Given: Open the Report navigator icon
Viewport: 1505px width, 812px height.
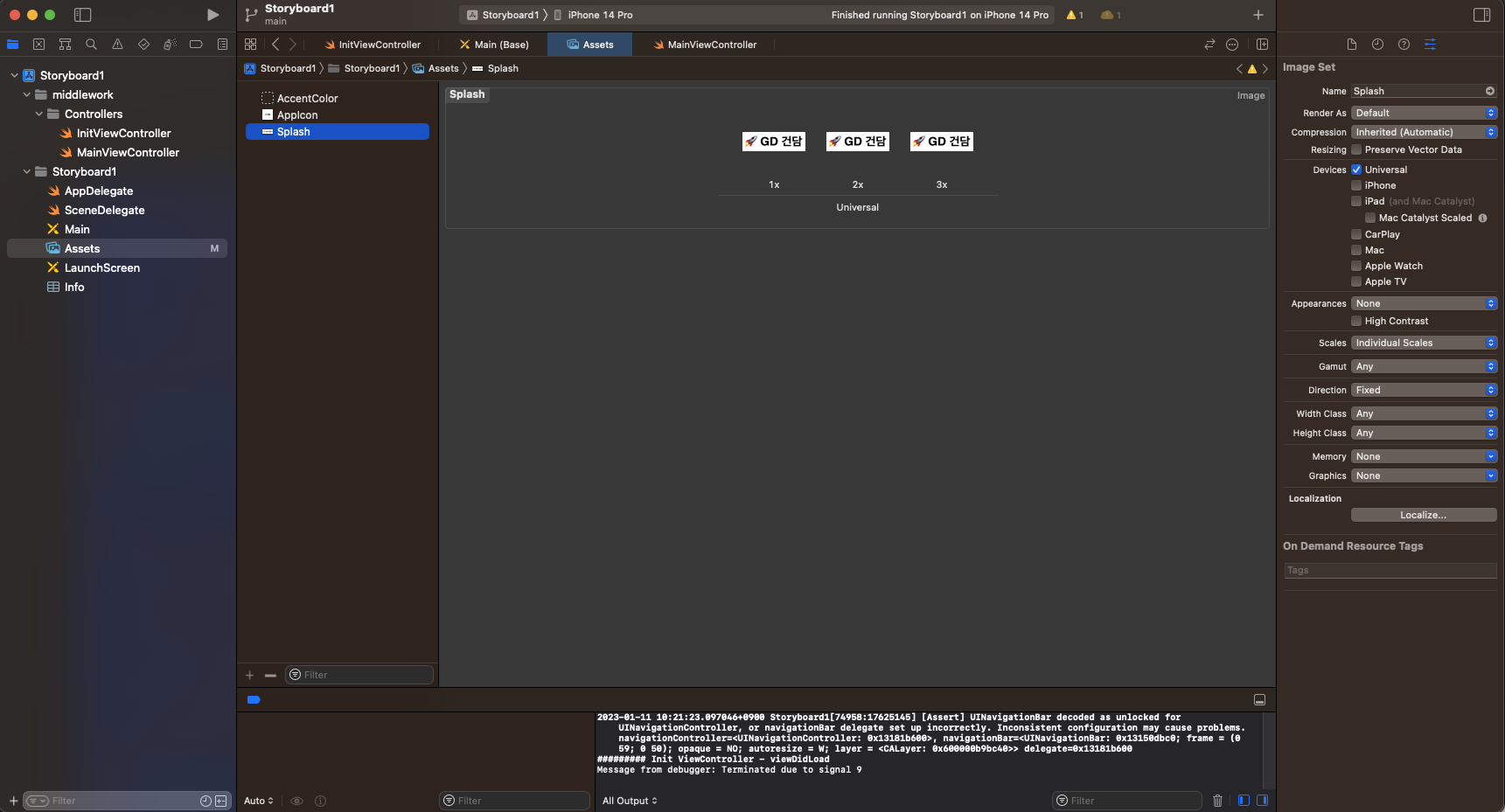Looking at the screenshot, I should [222, 45].
